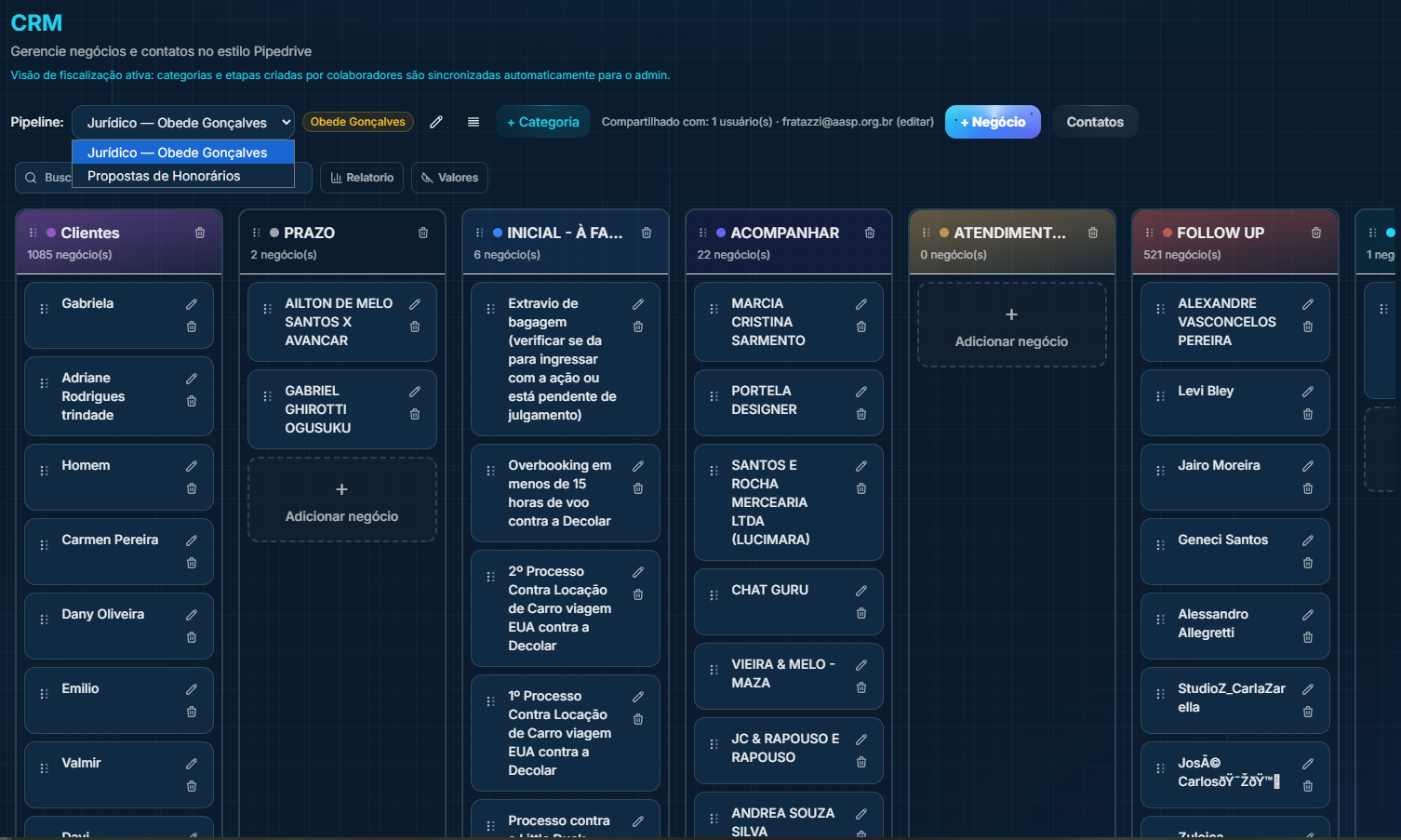Edit the Alessandro Allegretti card
The height and width of the screenshot is (840, 1401).
tap(1308, 615)
